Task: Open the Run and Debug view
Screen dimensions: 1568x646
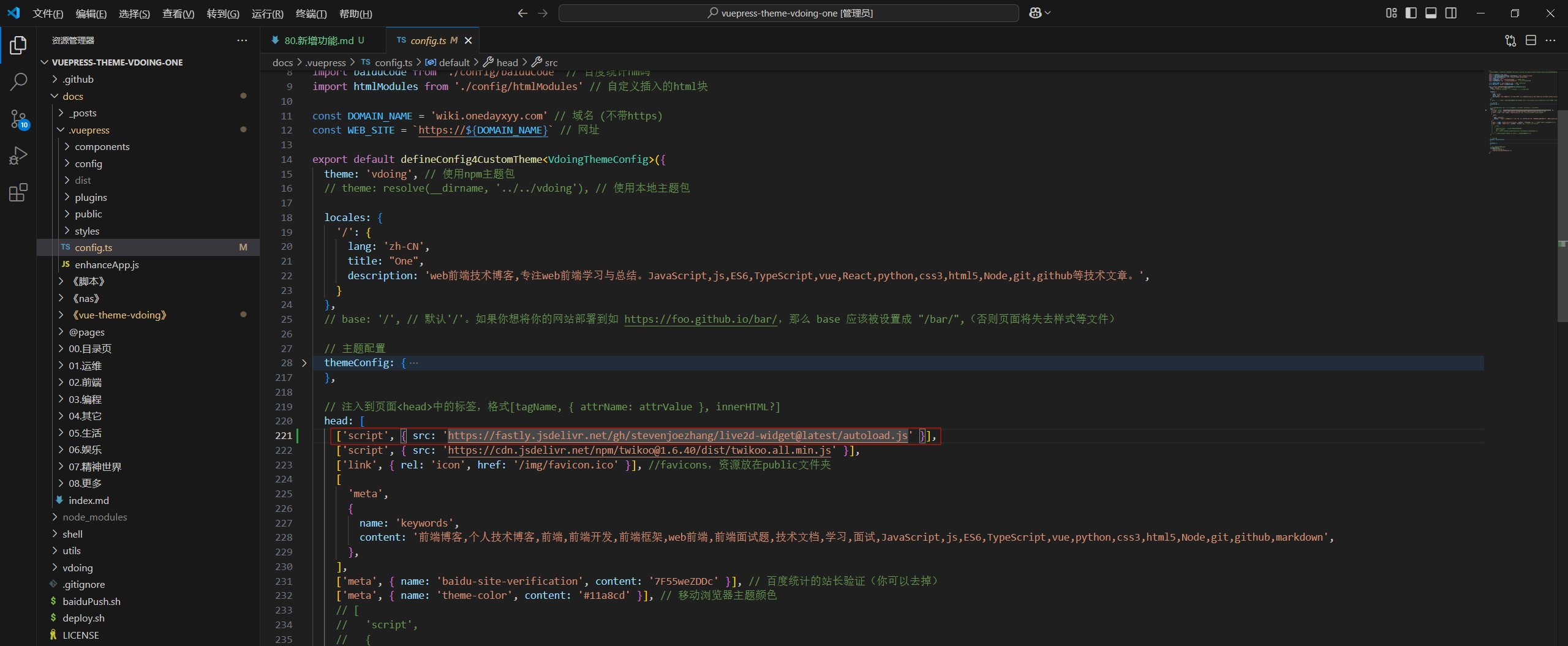Action: pos(18,156)
